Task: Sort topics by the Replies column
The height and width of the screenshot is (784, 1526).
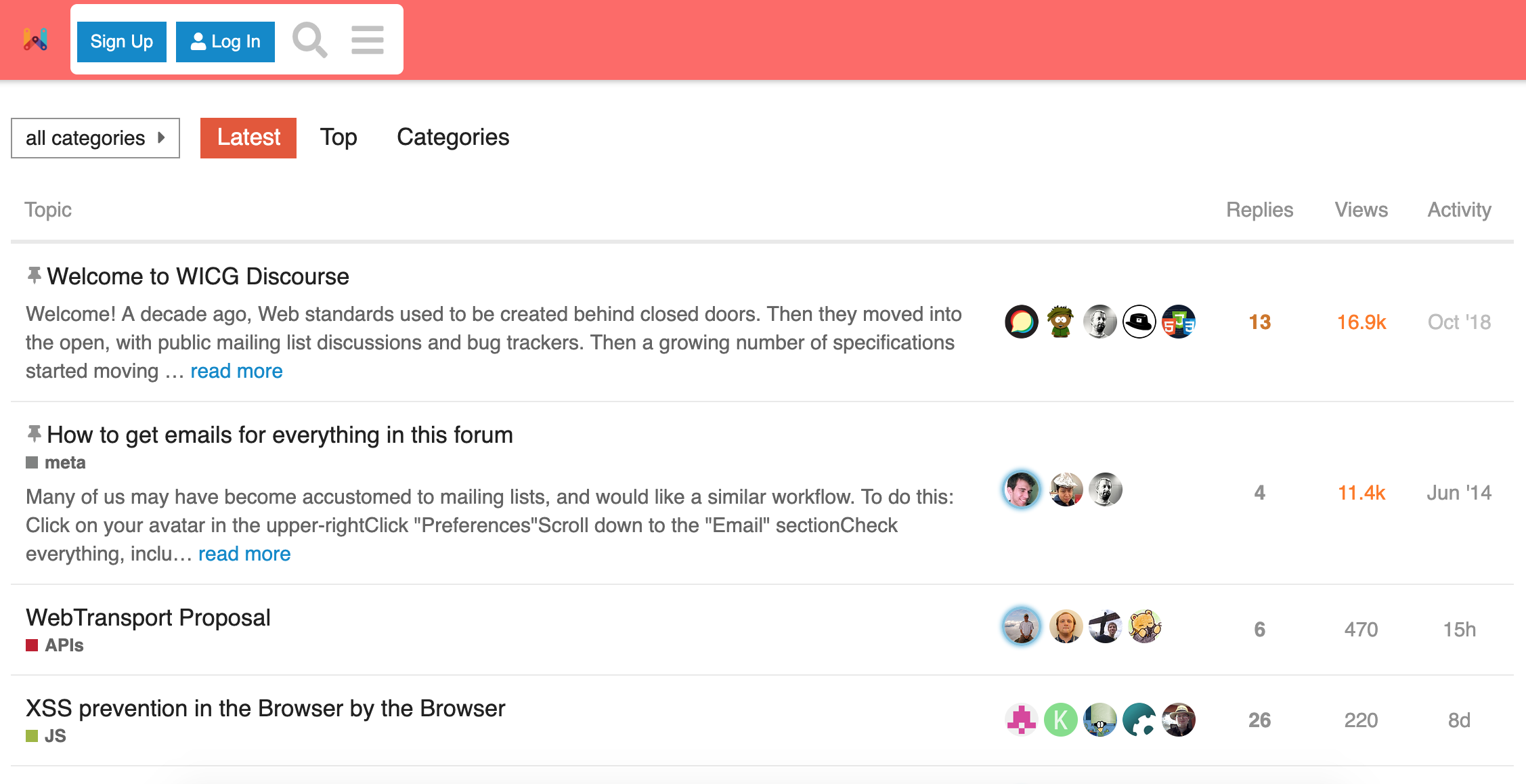Action: (1259, 210)
